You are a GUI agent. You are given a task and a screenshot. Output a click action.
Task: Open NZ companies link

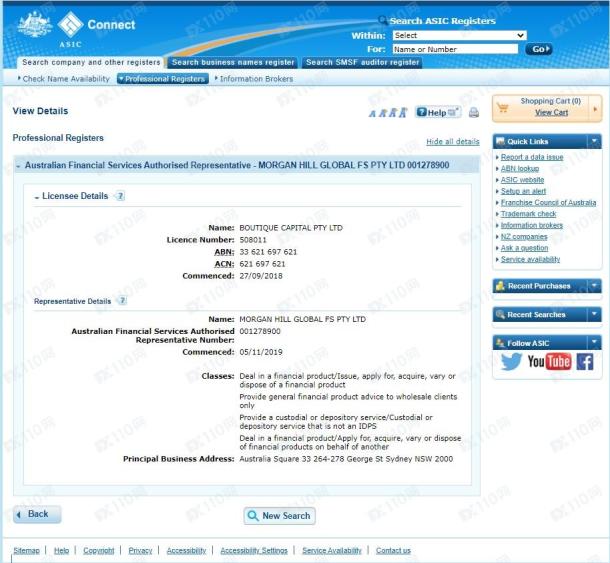pyautogui.click(x=524, y=237)
